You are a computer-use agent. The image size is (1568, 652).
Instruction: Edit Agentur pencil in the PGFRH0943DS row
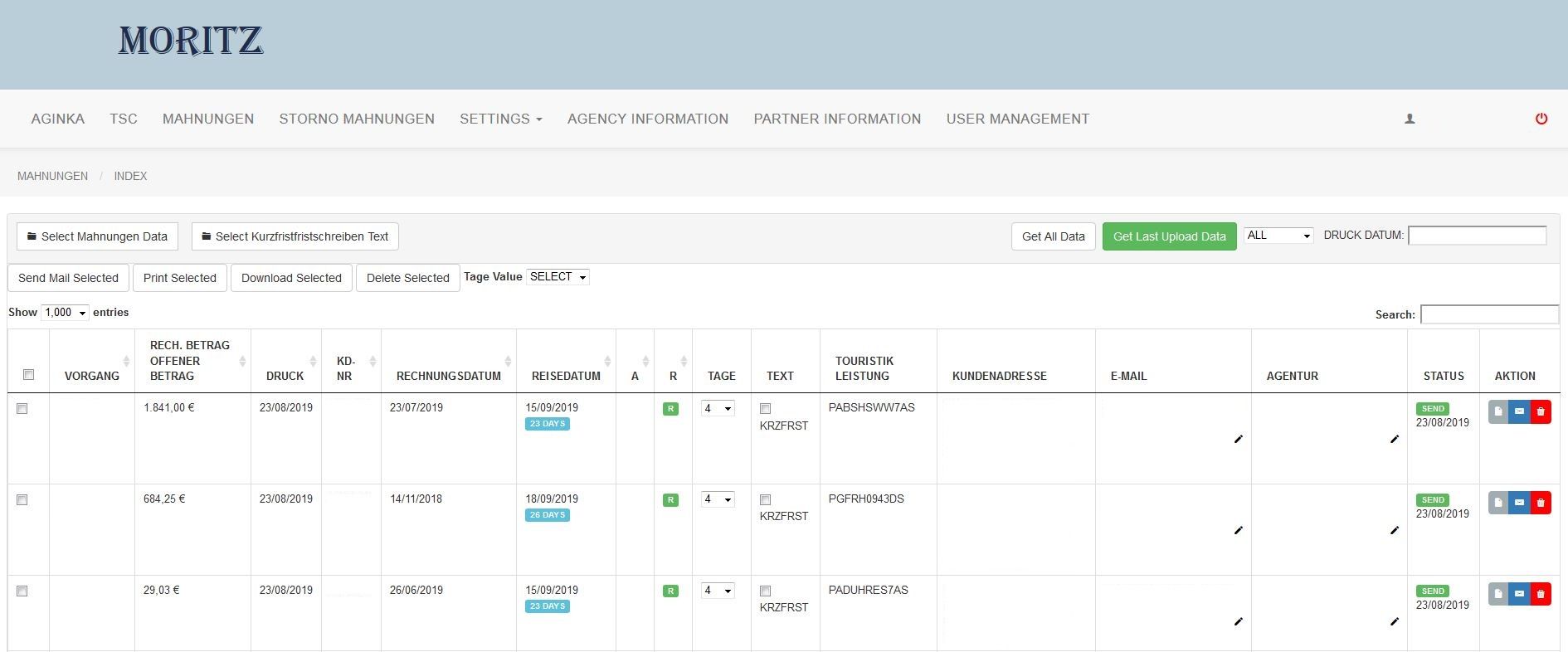click(x=1394, y=530)
